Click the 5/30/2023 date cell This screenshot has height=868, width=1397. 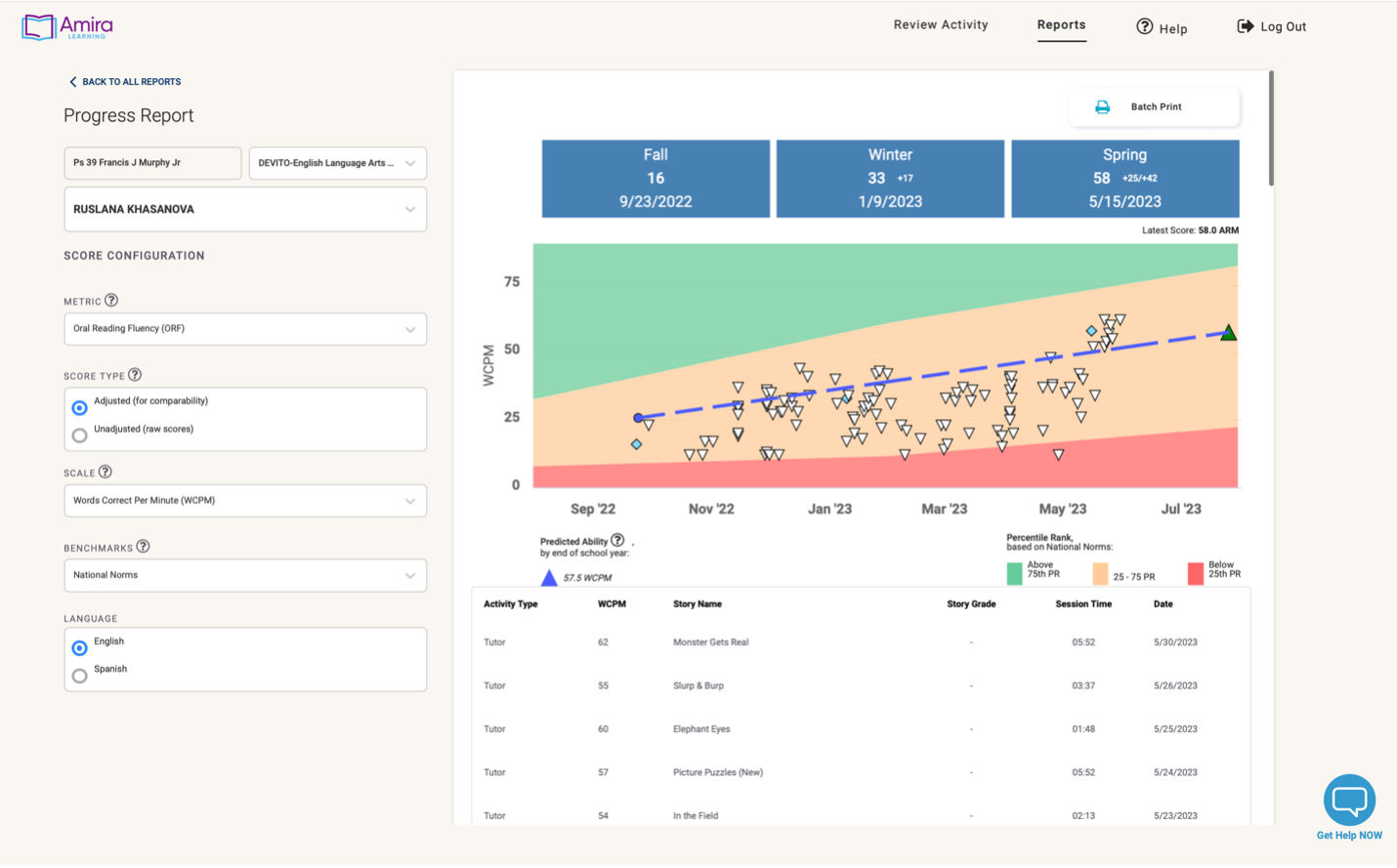[x=1175, y=642]
